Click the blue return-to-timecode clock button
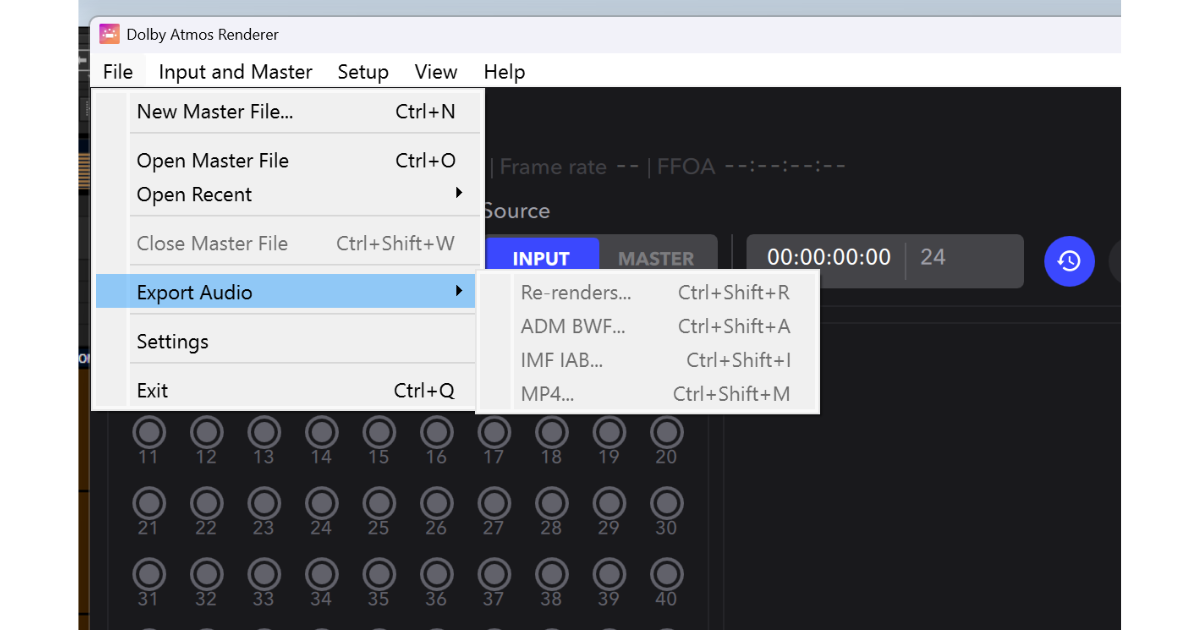The width and height of the screenshot is (1200, 630). click(x=1069, y=261)
